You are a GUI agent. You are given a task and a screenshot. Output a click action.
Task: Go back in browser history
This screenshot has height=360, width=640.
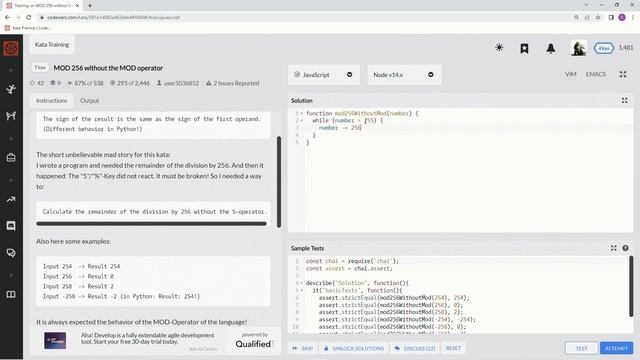pos(7,18)
